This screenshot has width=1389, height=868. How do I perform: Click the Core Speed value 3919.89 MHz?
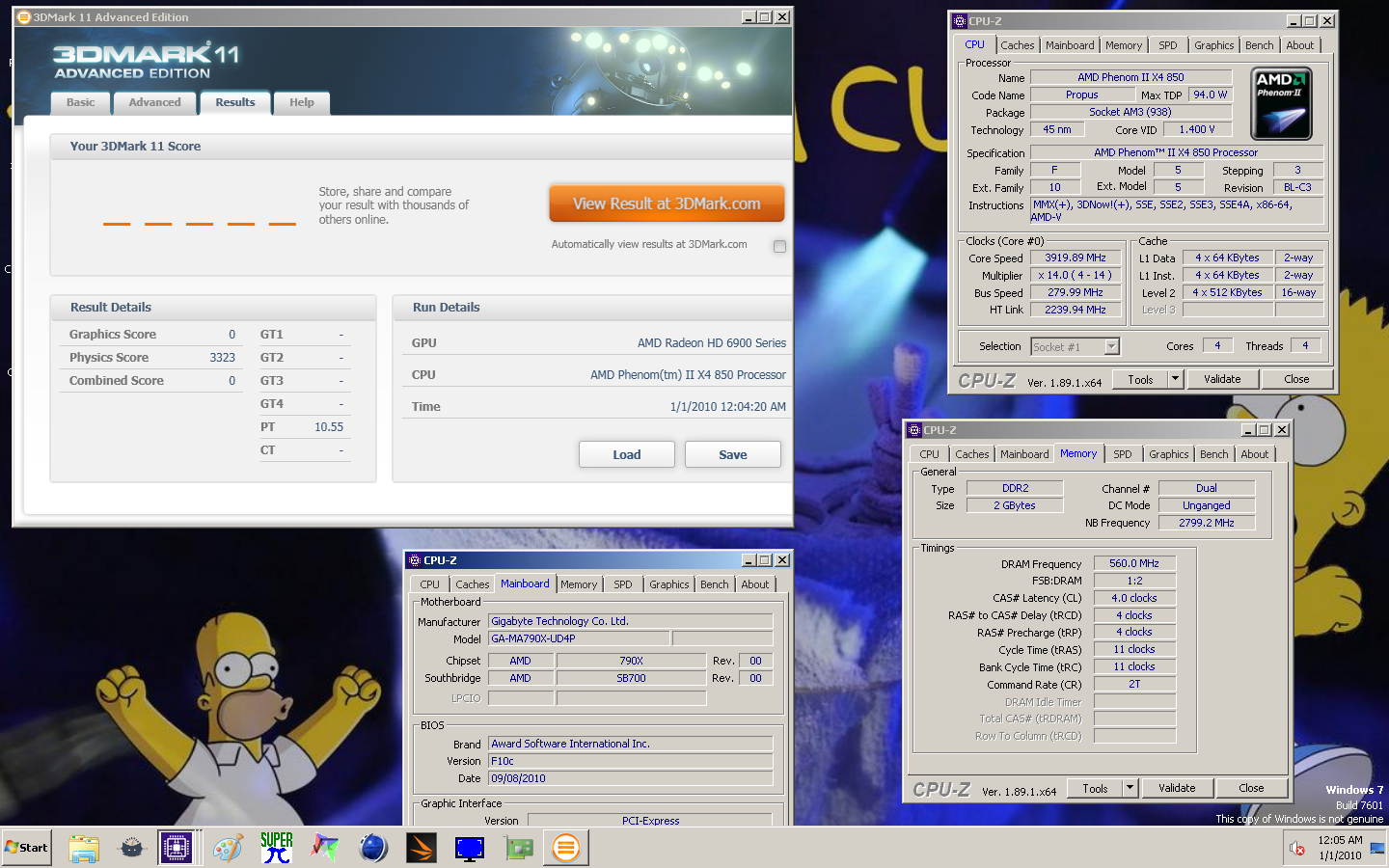(x=1075, y=258)
